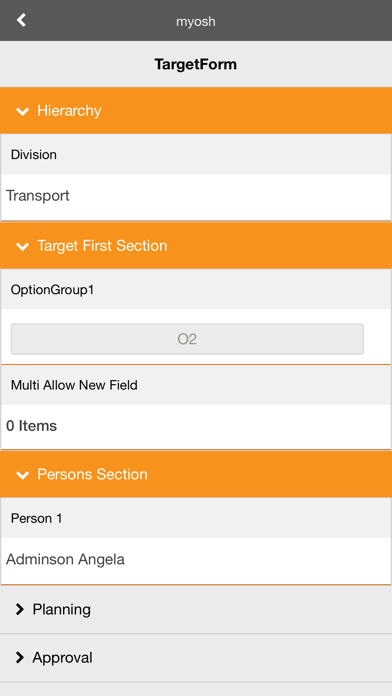
Task: Select the O2 option button
Action: [x=187, y=339]
